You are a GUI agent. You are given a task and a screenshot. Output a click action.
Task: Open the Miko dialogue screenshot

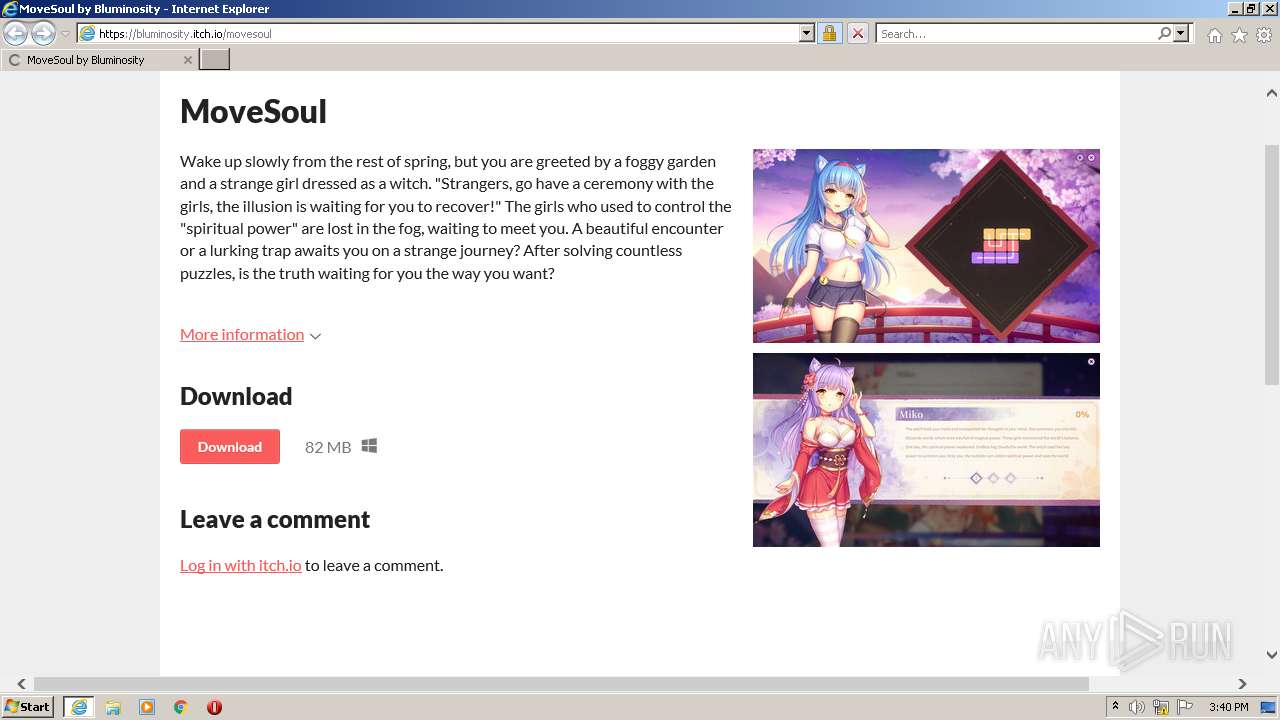(926, 450)
